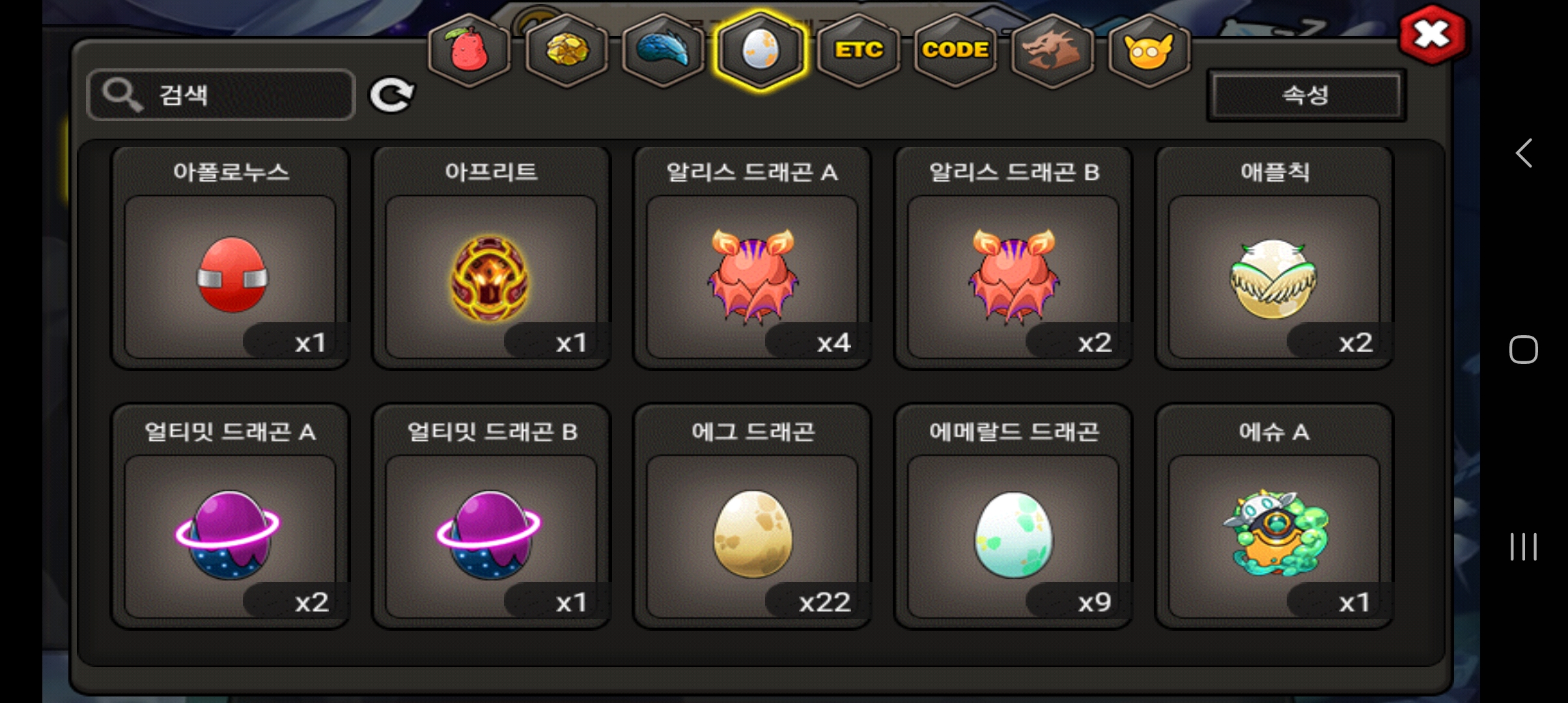Viewport: 1568px width, 703px height.
Task: Select the 얼티밋 드래곤 B egg
Action: point(491,517)
